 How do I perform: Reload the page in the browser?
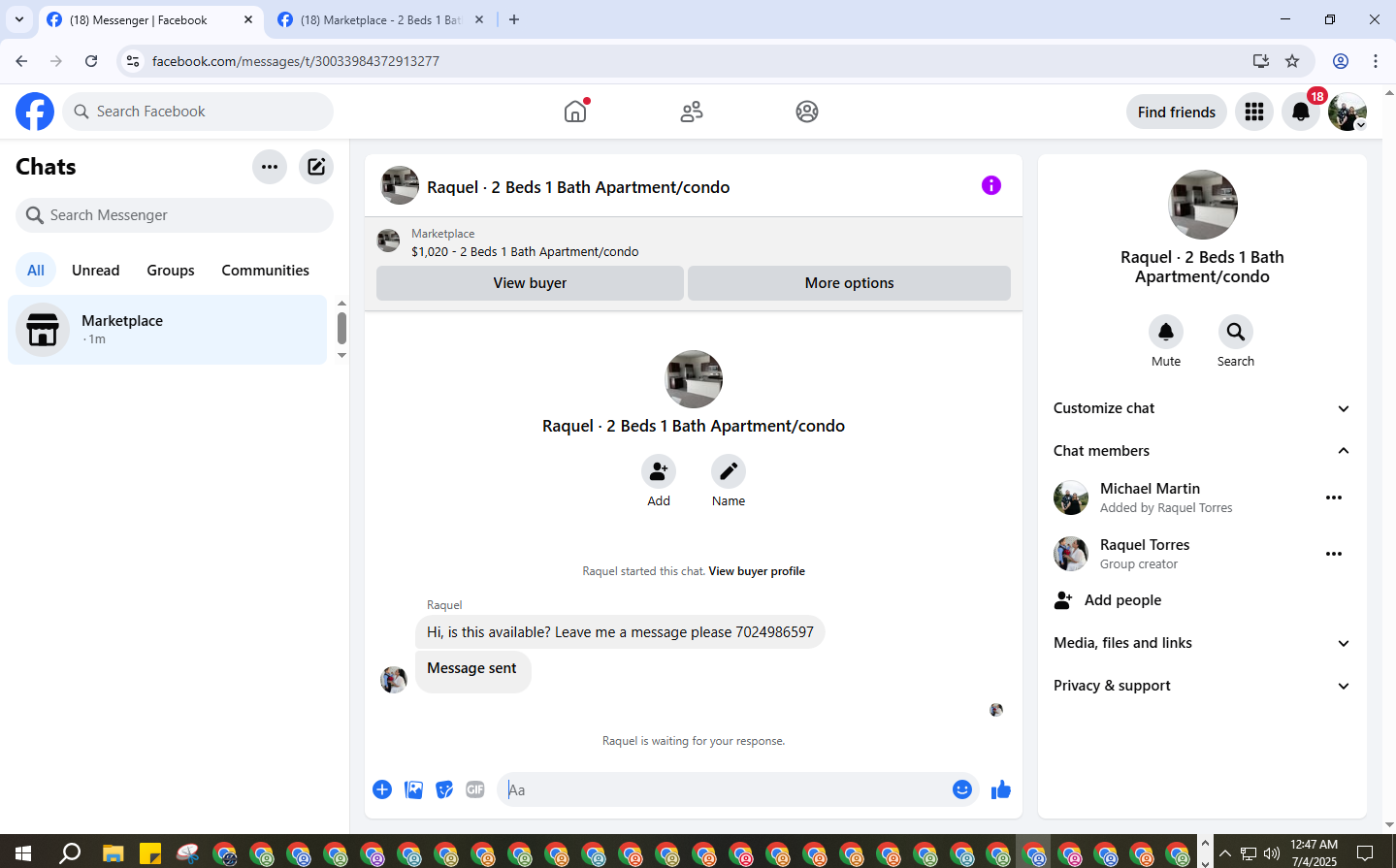click(x=91, y=61)
